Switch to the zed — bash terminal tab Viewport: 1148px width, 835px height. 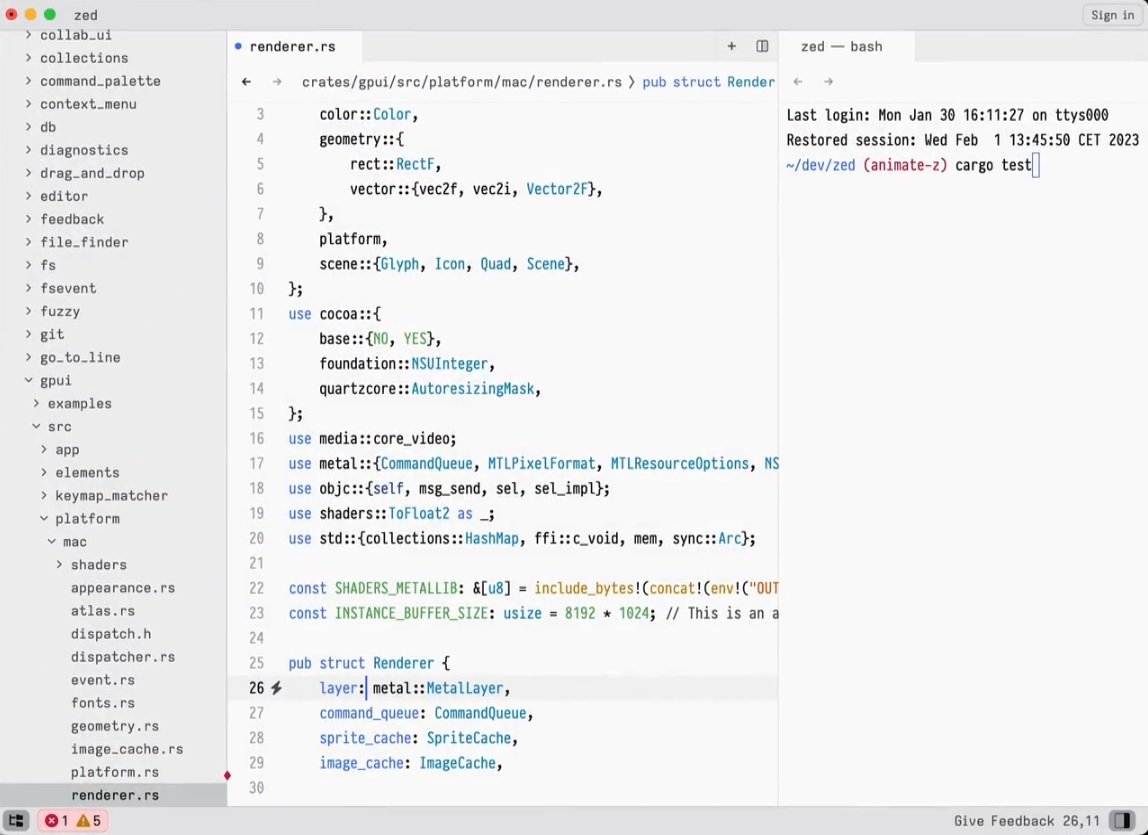click(841, 46)
